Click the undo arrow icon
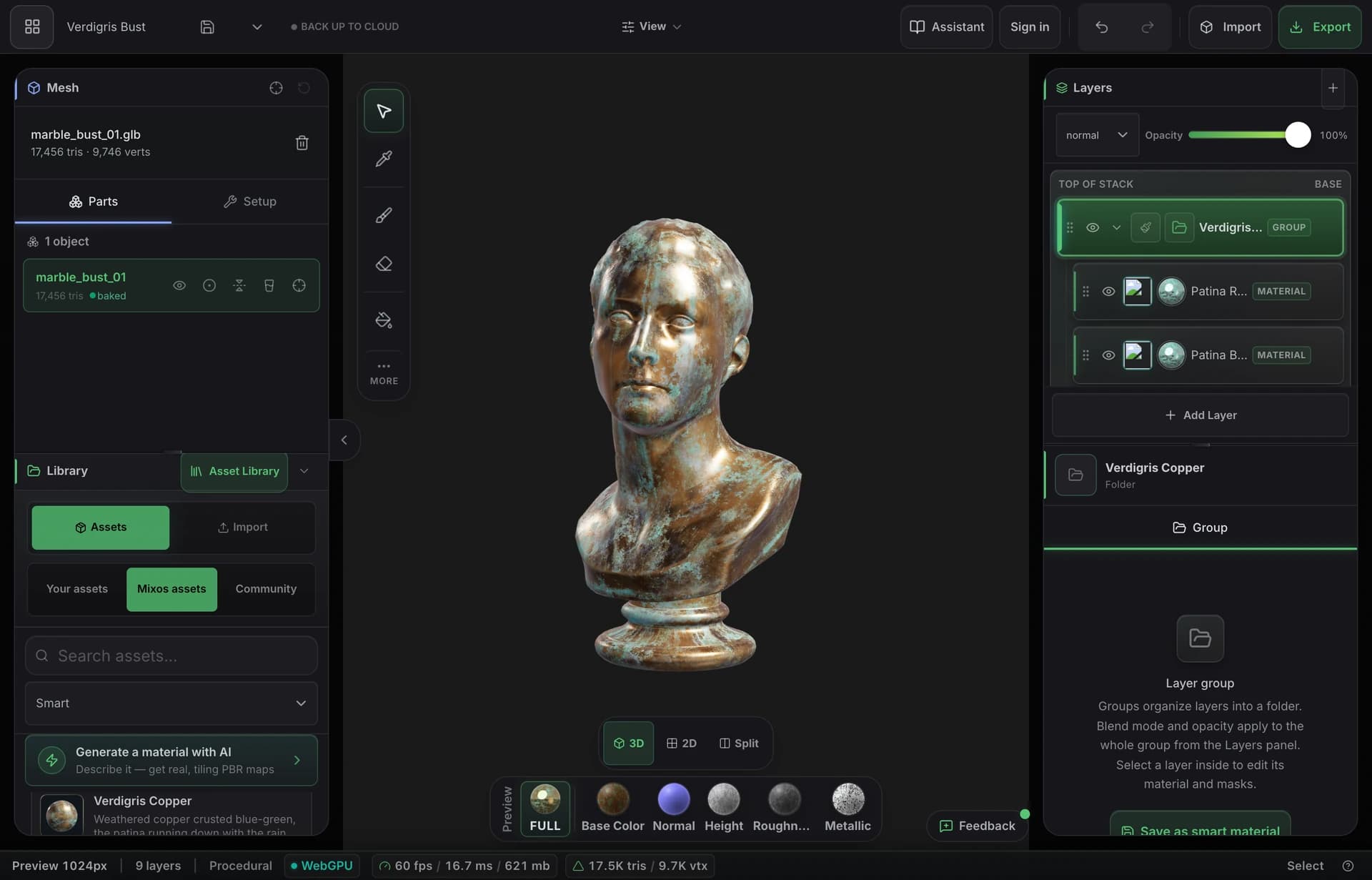 click(1101, 27)
